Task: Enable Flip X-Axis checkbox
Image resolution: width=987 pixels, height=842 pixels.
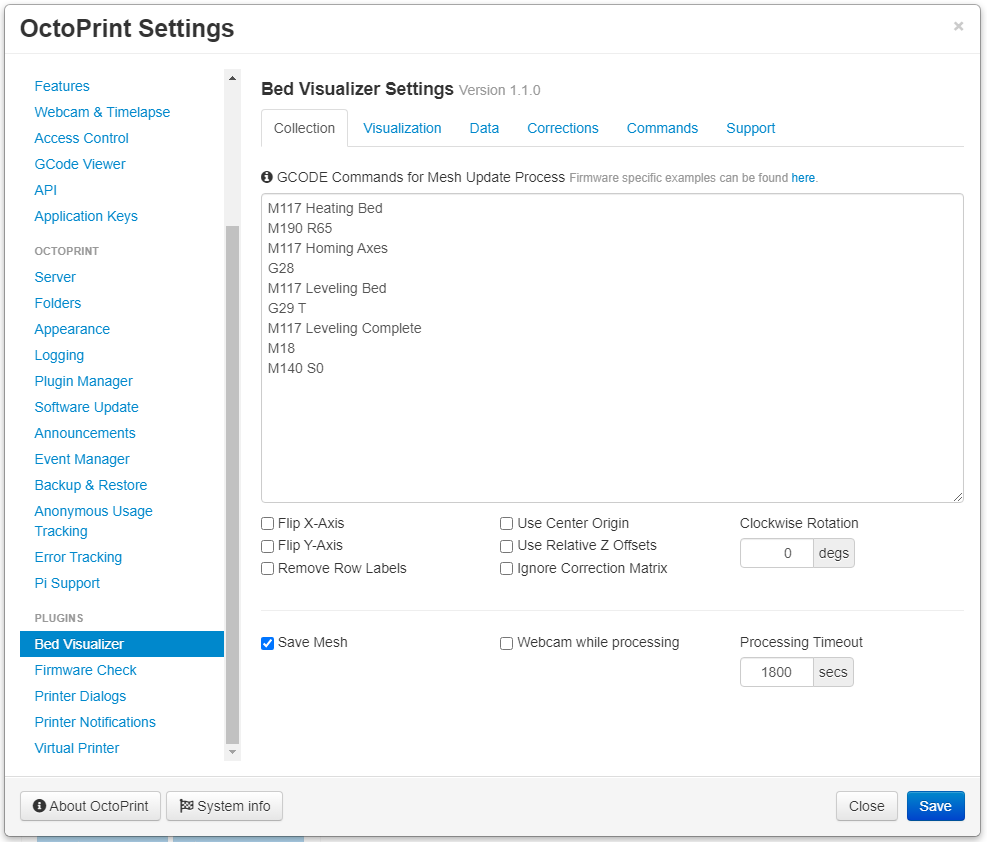Action: pos(268,524)
